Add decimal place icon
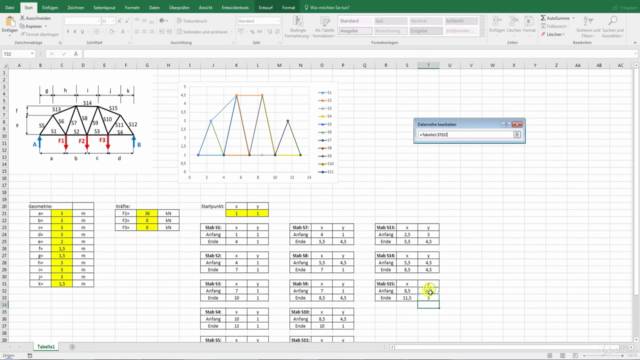Viewport: 640px width, 360px height. click(x=269, y=32)
